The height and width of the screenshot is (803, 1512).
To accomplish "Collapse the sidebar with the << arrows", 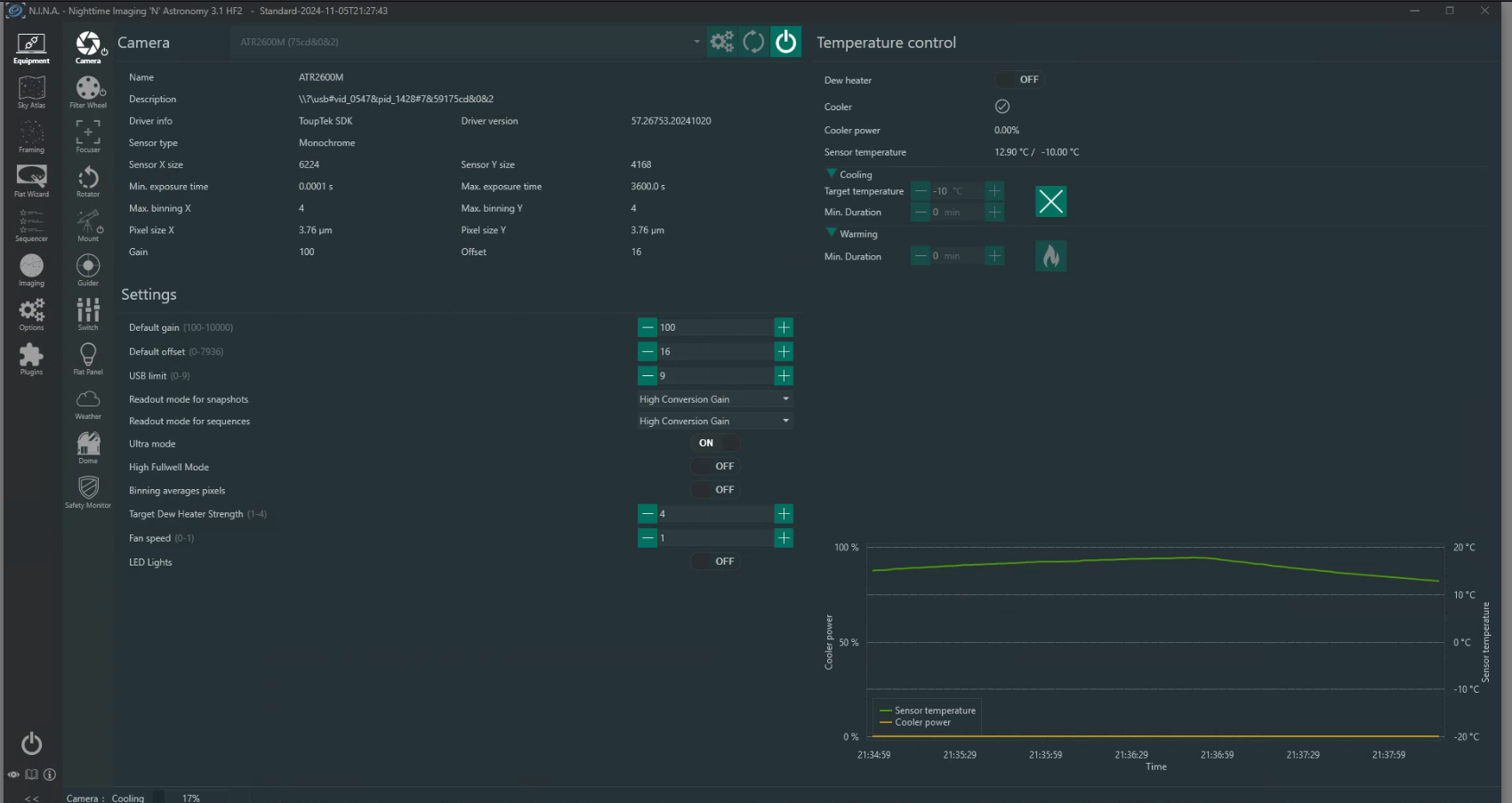I will tap(32, 798).
